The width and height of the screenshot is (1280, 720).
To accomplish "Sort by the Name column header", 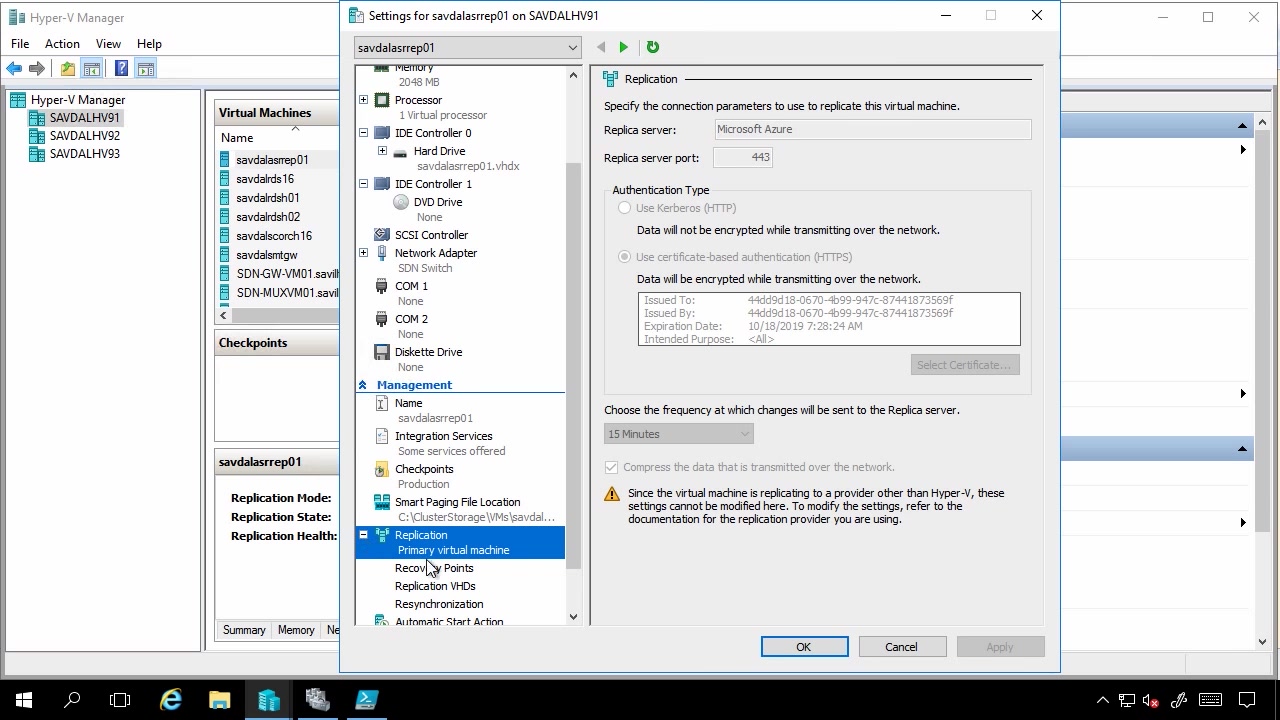I will (237, 138).
